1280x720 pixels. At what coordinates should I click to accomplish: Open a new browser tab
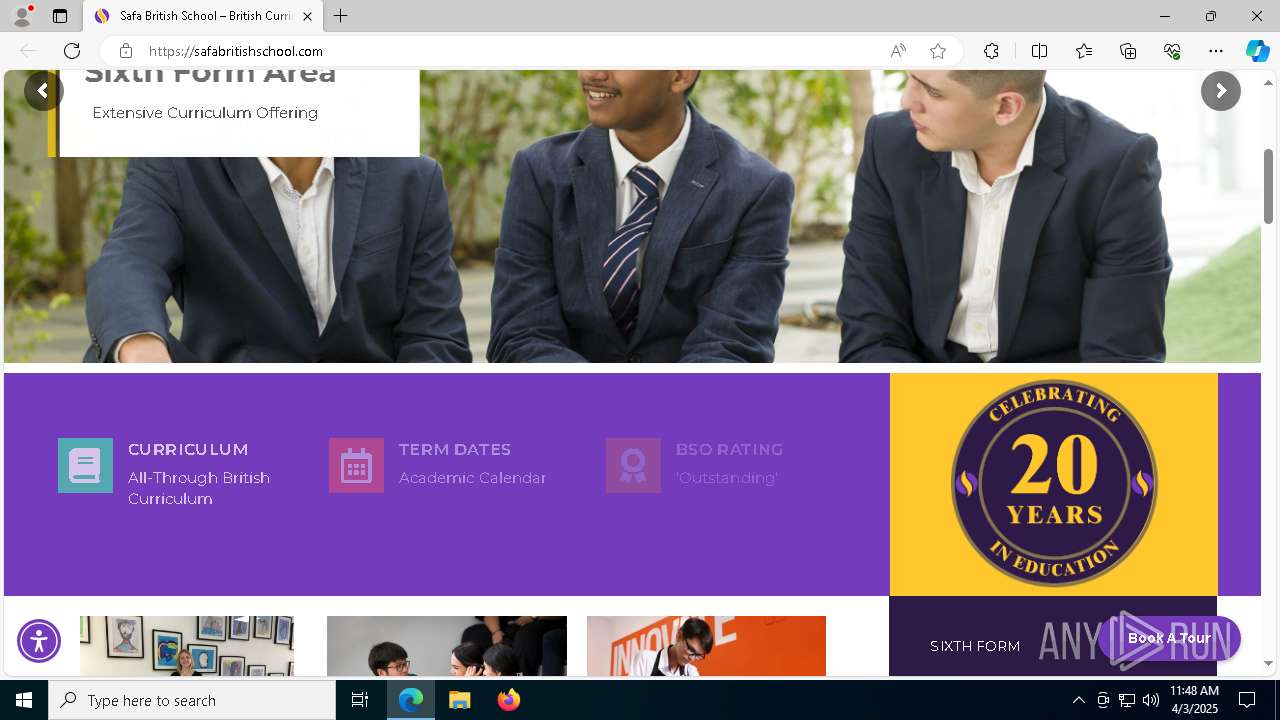341,16
